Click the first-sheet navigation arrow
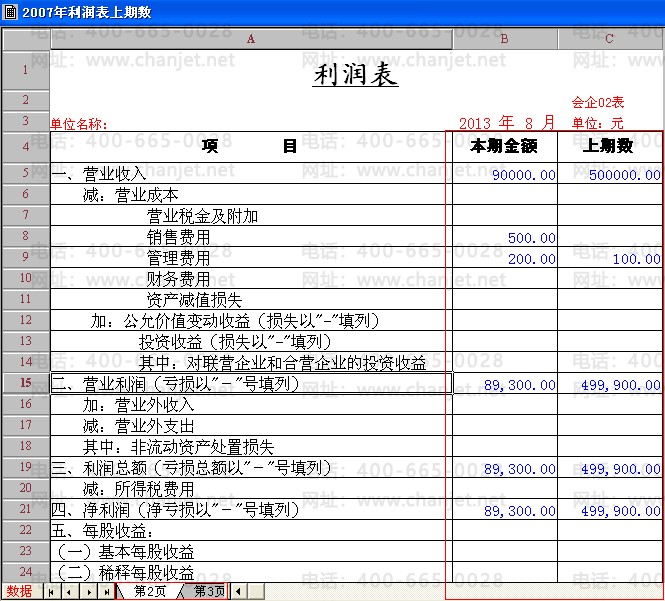 click(x=51, y=592)
